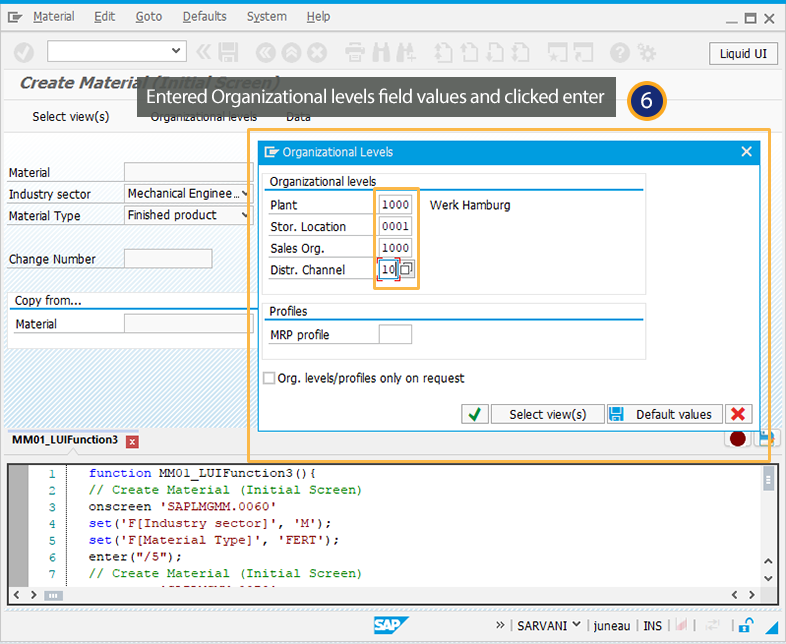The image size is (786, 644).
Task: Open the window system menu icon top-left
Action: [x=15, y=18]
